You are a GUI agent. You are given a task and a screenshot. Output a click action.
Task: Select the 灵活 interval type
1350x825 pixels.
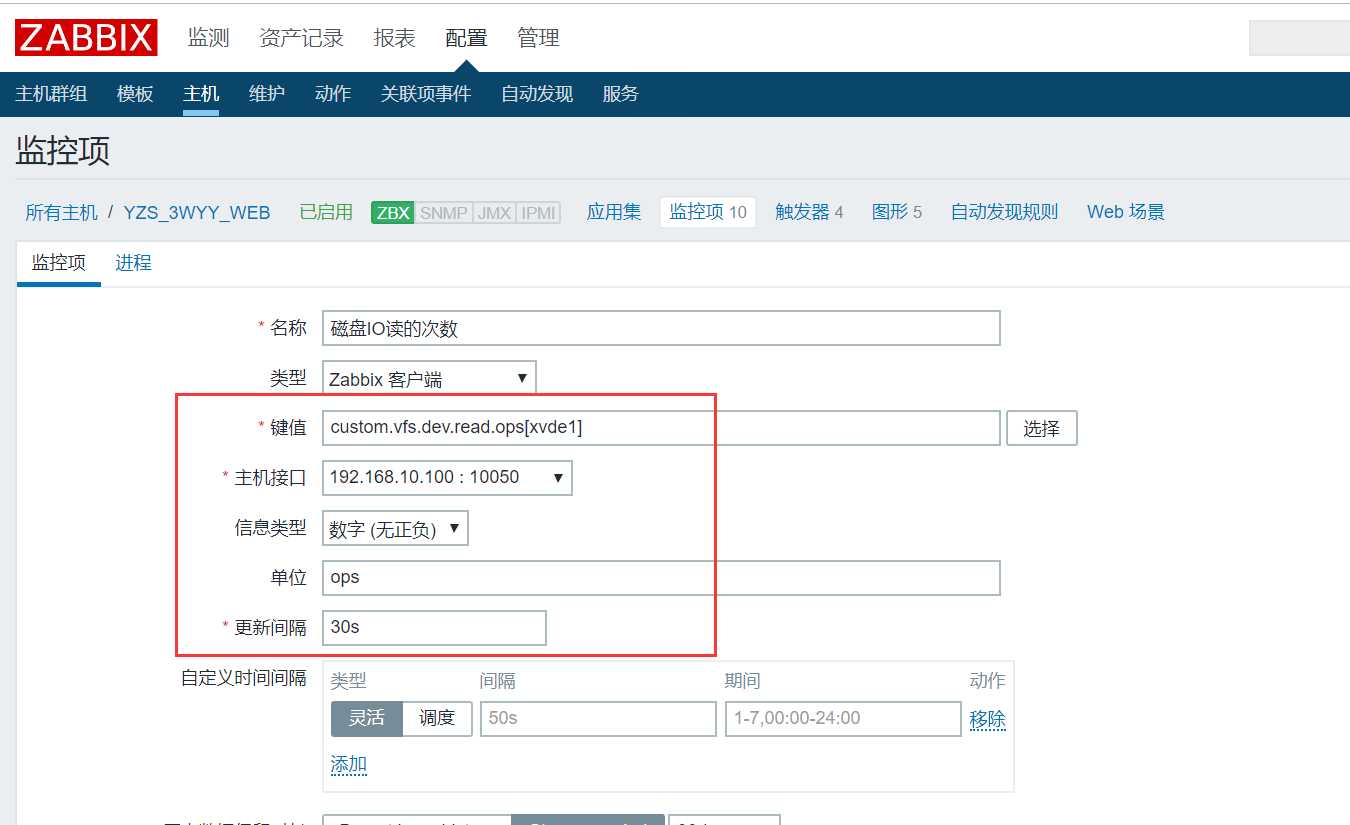click(367, 718)
